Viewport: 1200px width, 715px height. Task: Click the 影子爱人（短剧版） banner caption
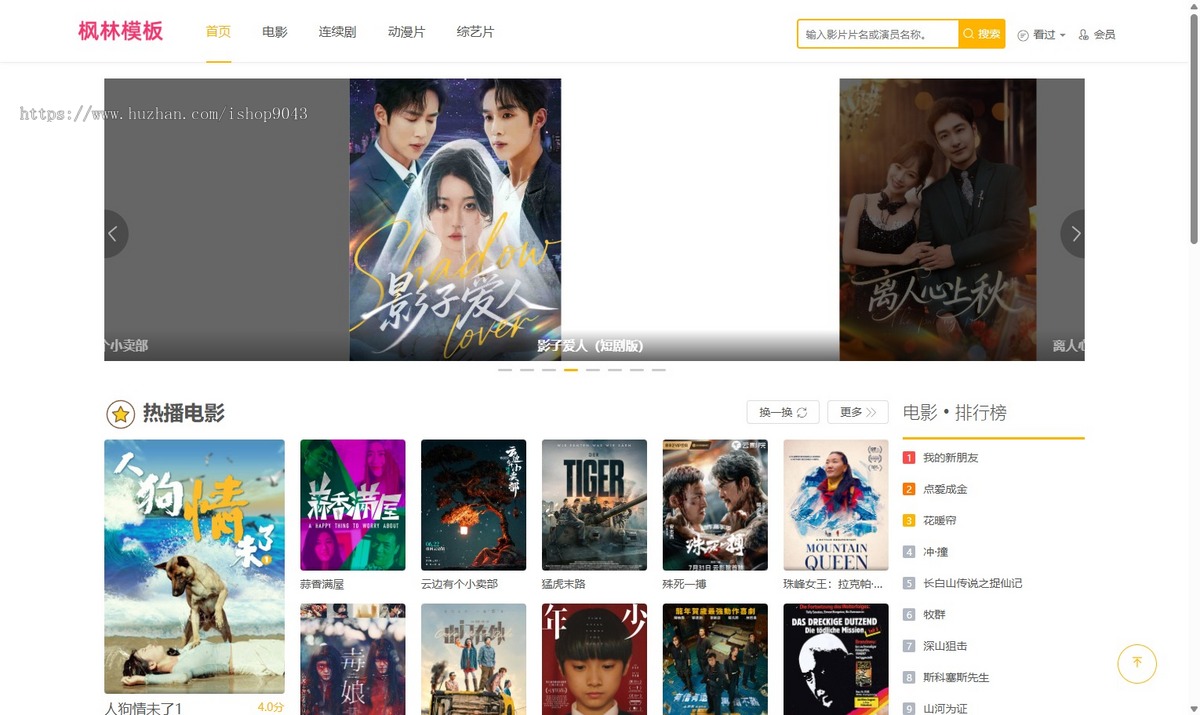(x=590, y=346)
